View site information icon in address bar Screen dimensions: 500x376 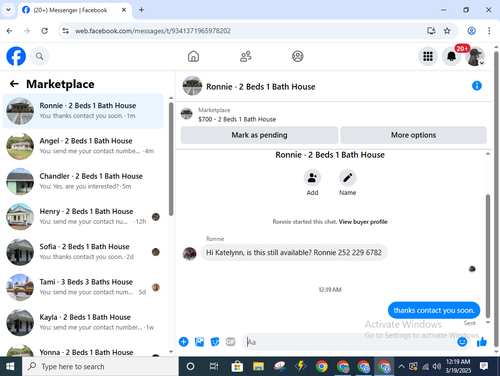(x=66, y=31)
